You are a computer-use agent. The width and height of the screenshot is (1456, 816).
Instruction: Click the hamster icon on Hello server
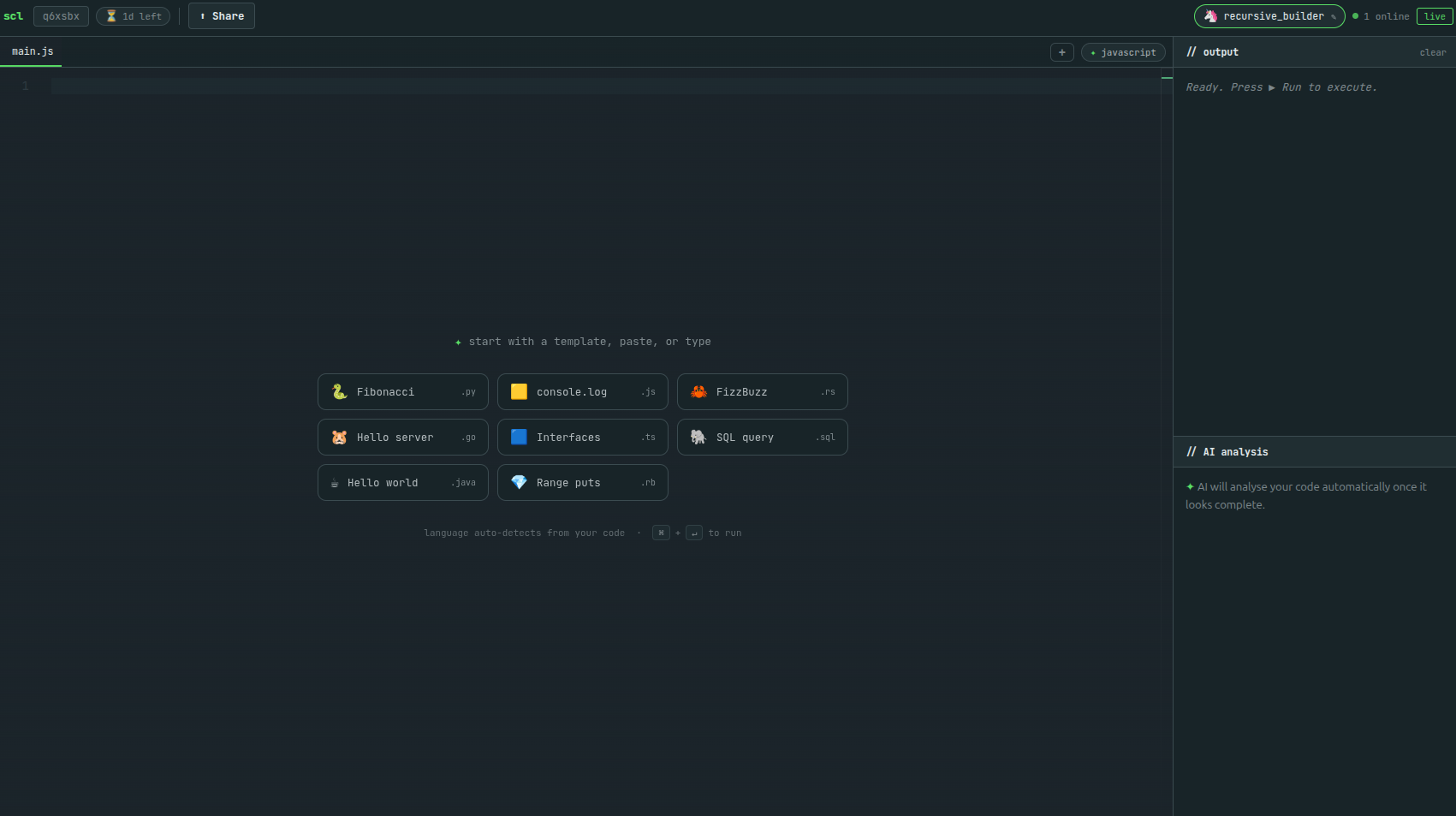[339, 437]
